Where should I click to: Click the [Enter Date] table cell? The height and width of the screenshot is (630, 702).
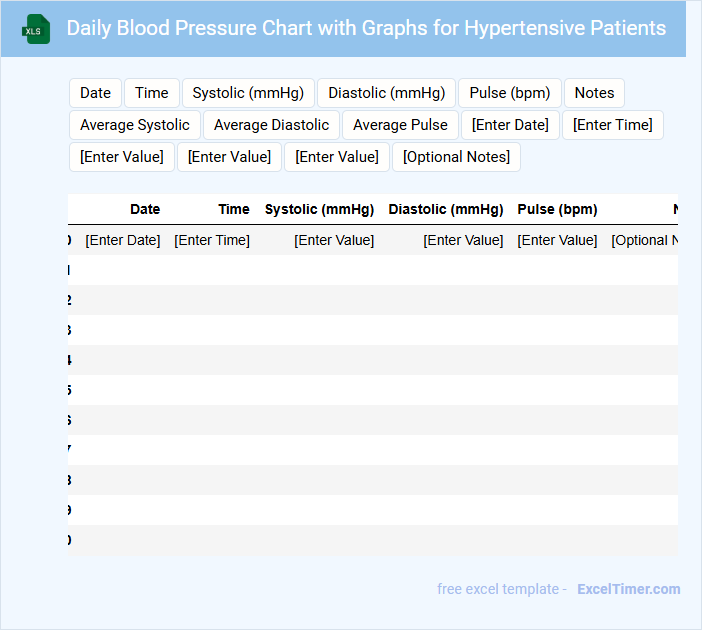click(123, 240)
